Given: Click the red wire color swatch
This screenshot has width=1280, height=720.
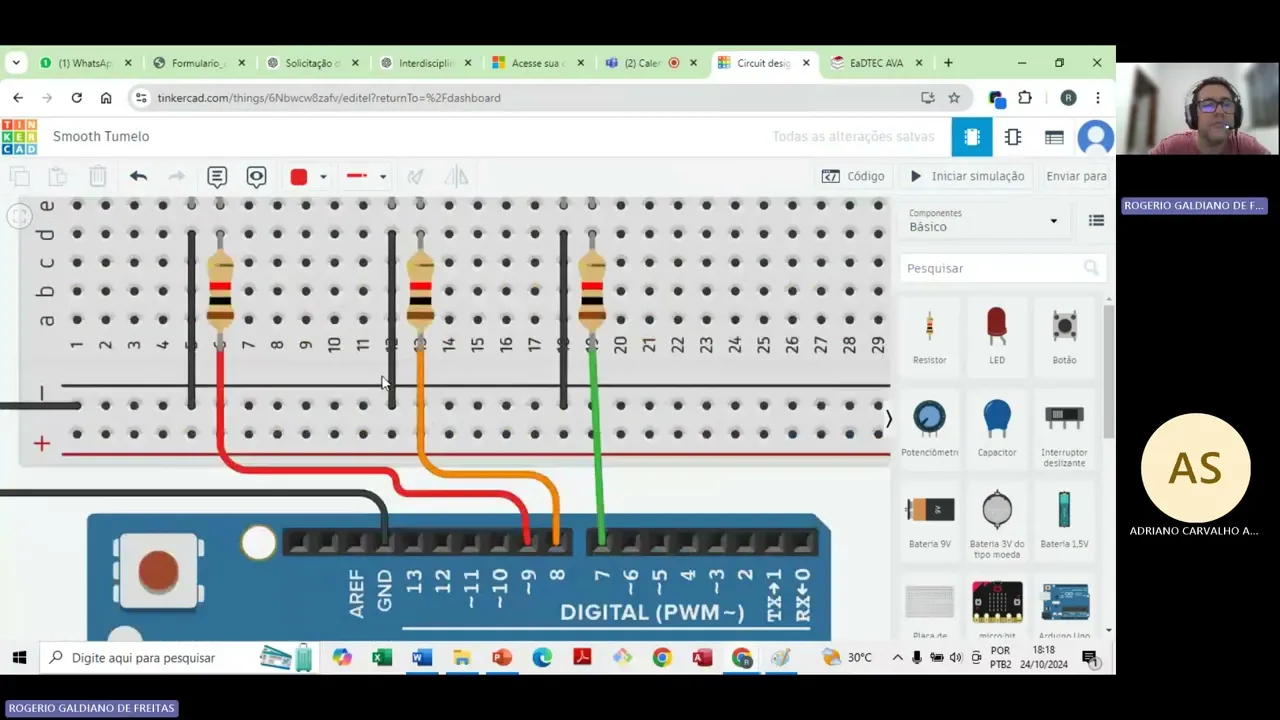Looking at the screenshot, I should point(298,177).
